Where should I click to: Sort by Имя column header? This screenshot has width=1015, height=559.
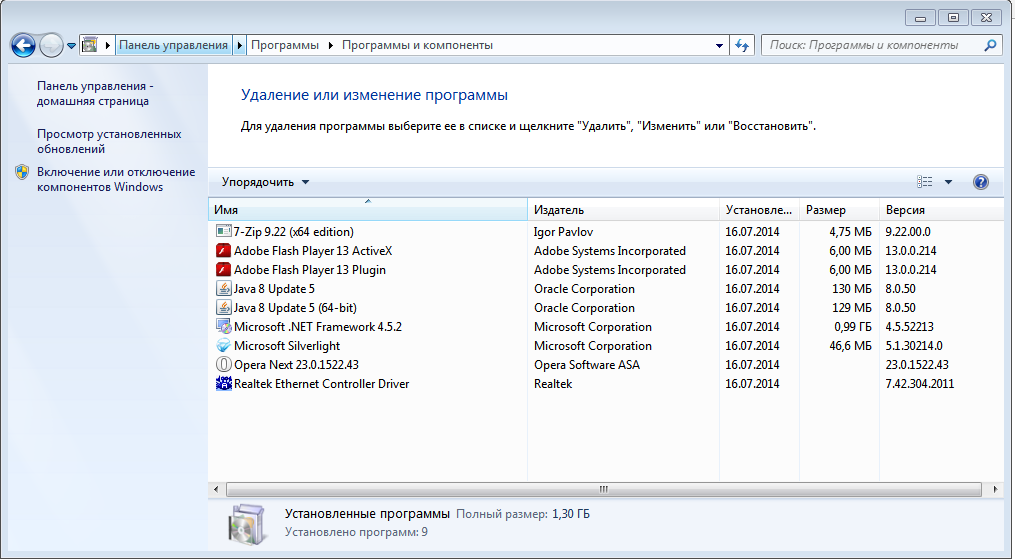(368, 210)
